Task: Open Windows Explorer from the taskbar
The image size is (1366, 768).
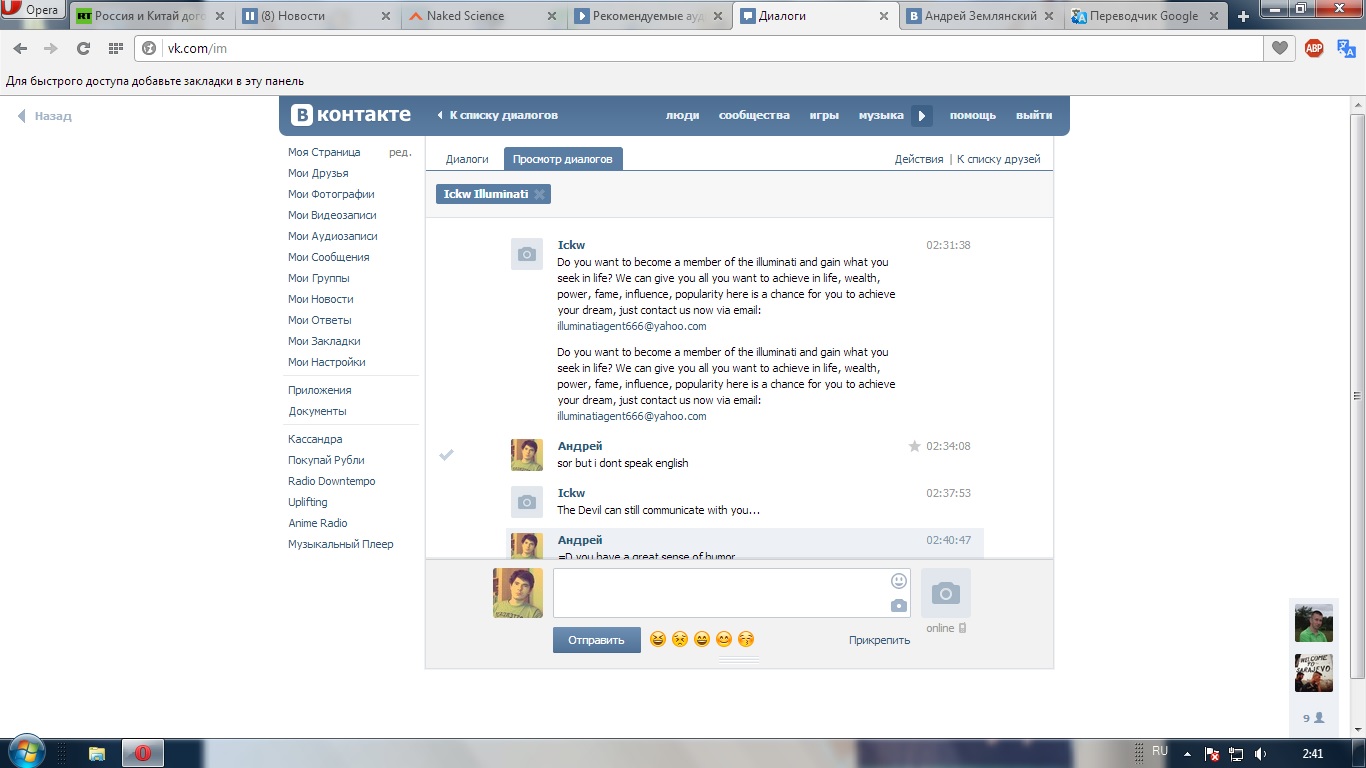Action: click(97, 753)
